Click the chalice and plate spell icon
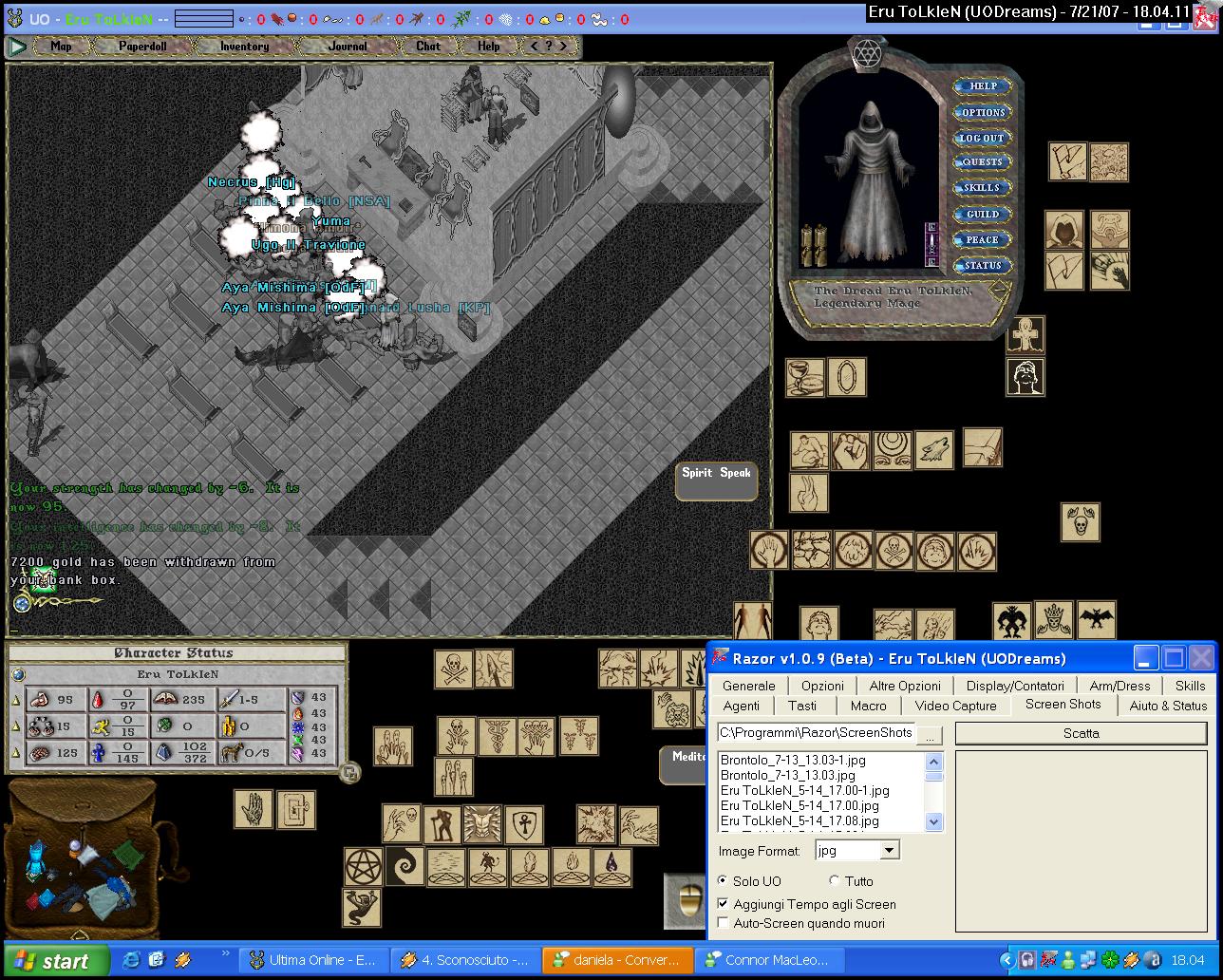This screenshot has width=1223, height=980. (x=805, y=377)
